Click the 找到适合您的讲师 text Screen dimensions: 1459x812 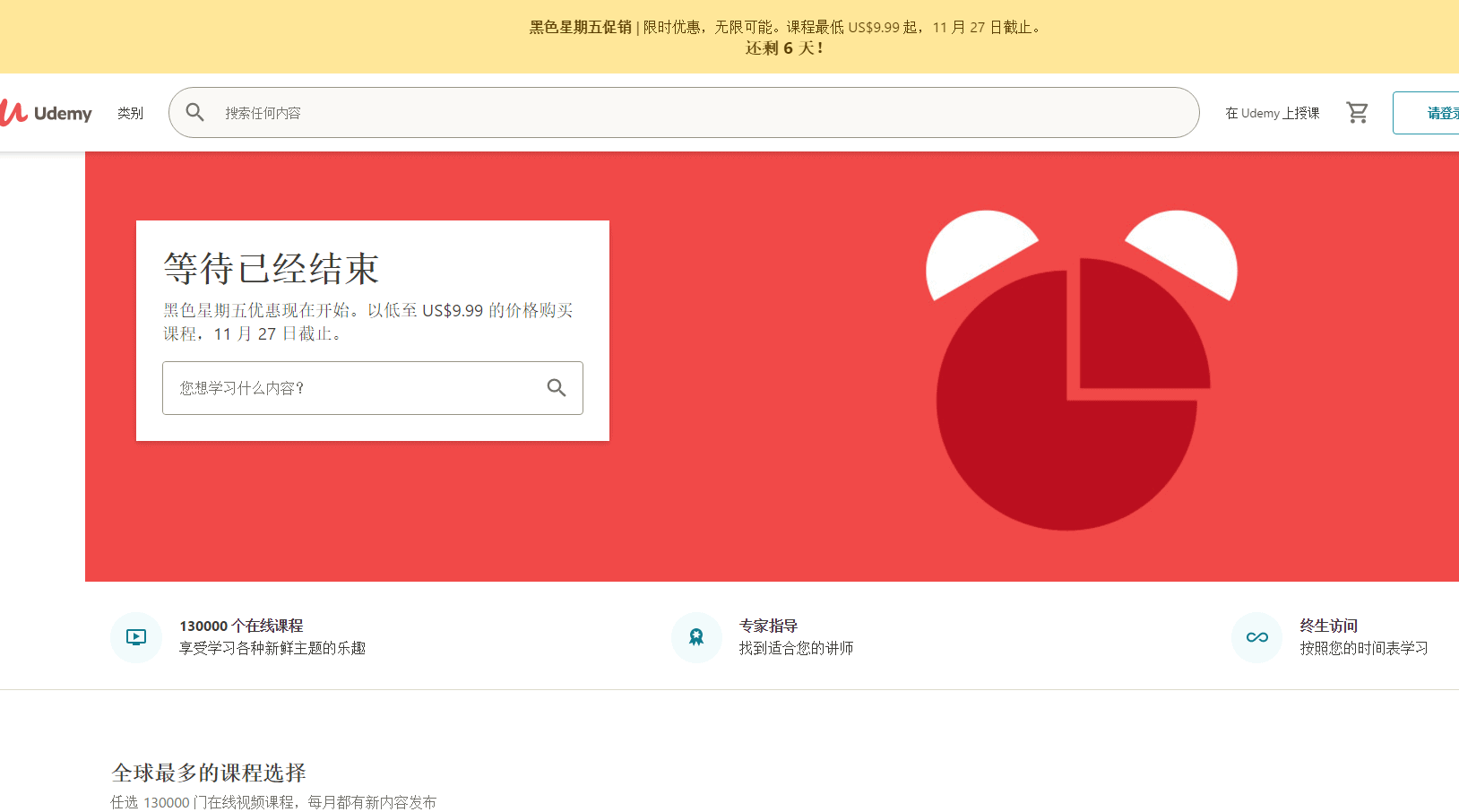pos(796,648)
